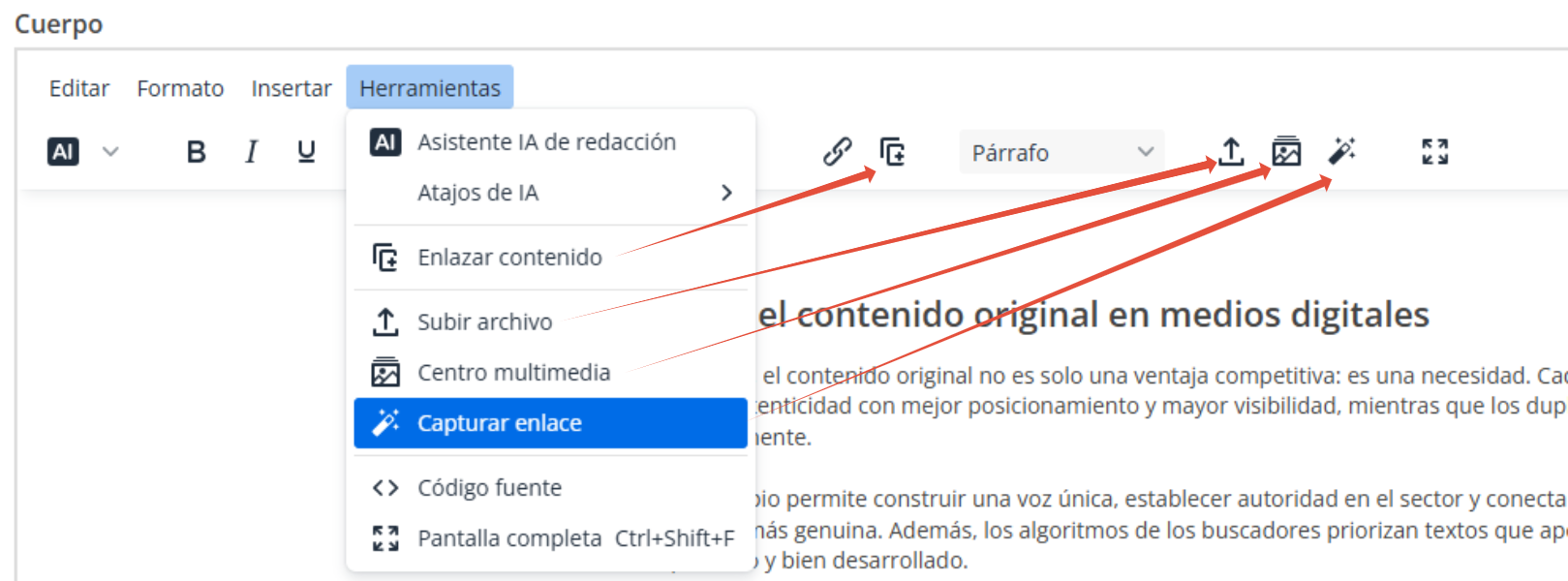Select Pantalla completa menu entry
The height and width of the screenshot is (581, 1568).
550,538
